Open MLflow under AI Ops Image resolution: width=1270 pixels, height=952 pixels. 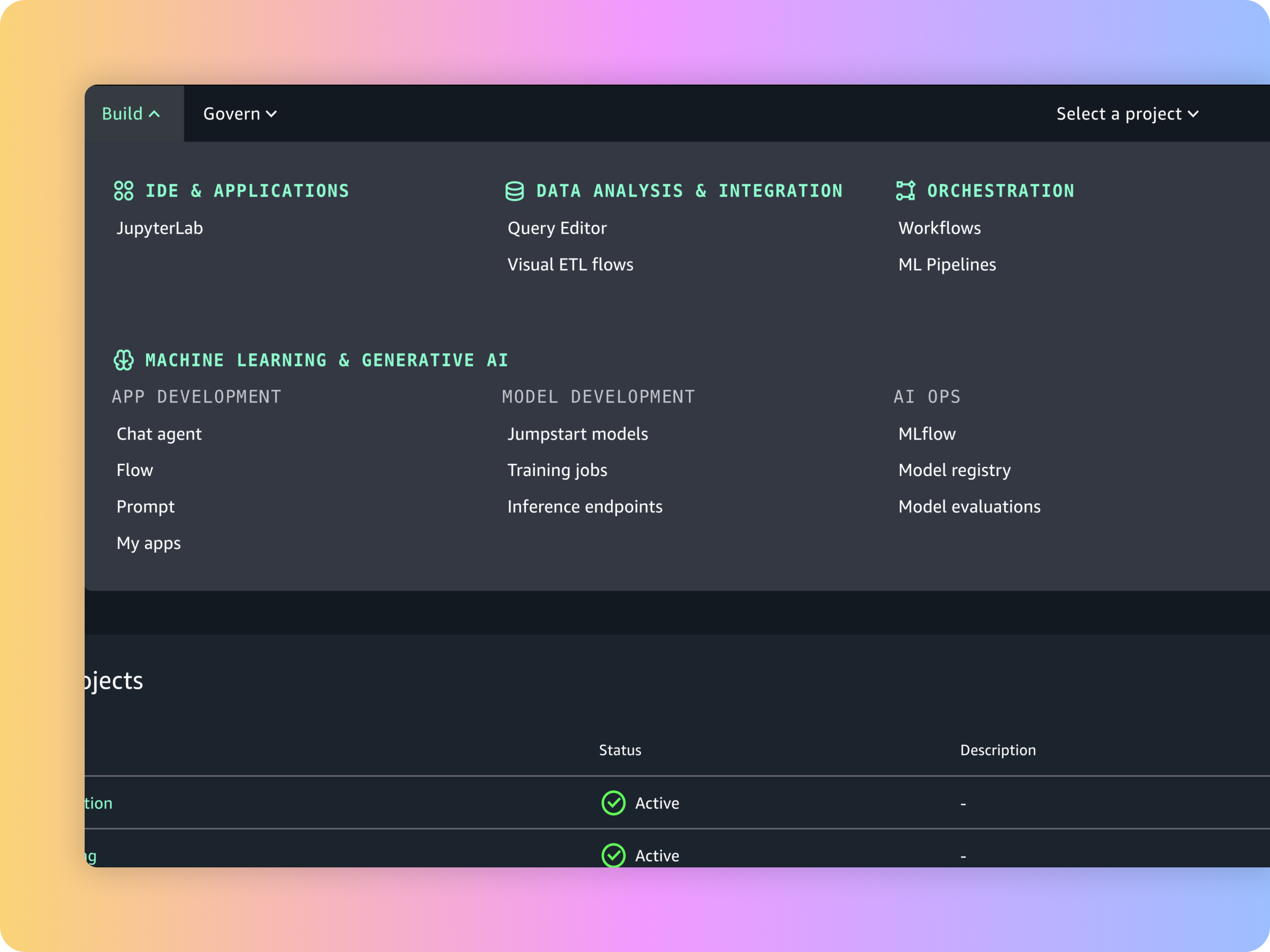coord(927,434)
